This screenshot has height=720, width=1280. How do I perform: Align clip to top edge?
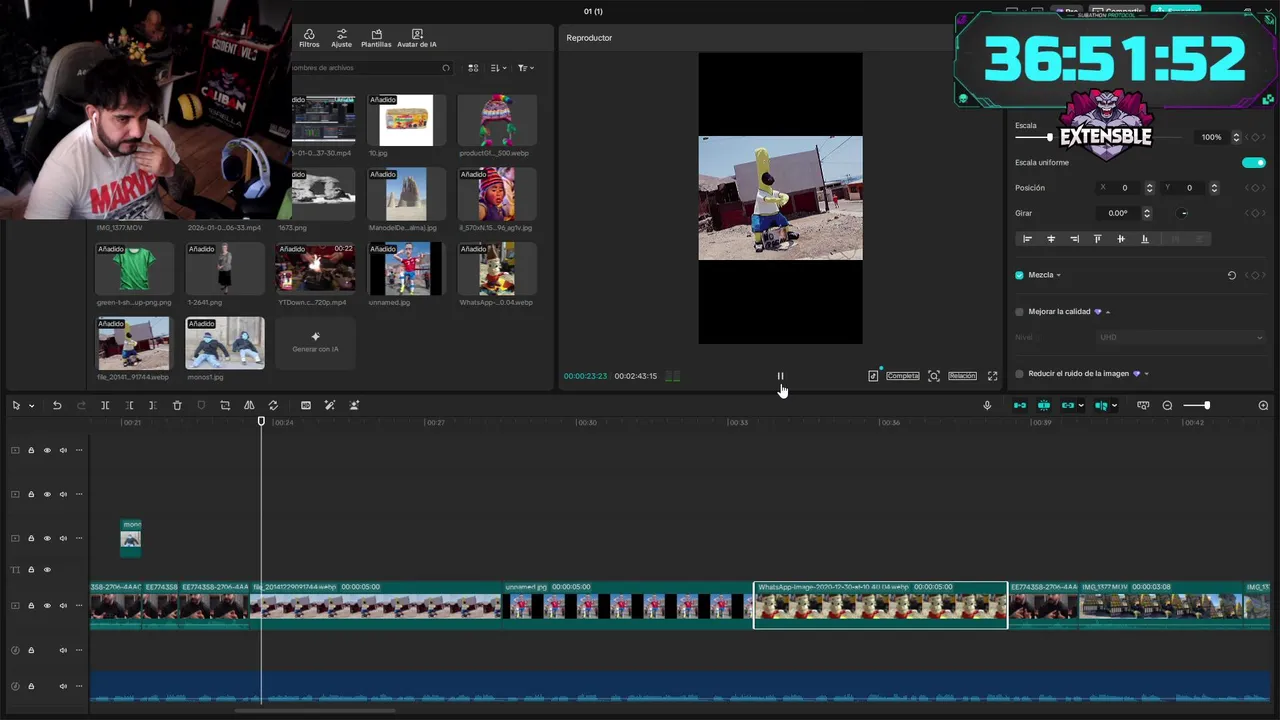(1097, 239)
